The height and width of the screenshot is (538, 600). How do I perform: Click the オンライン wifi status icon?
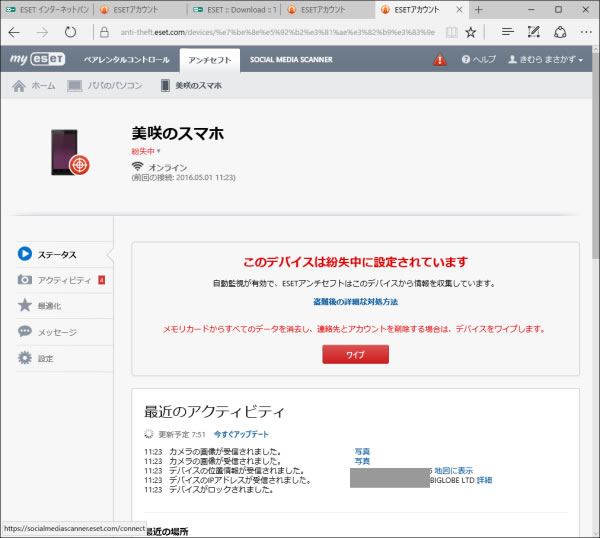point(137,166)
